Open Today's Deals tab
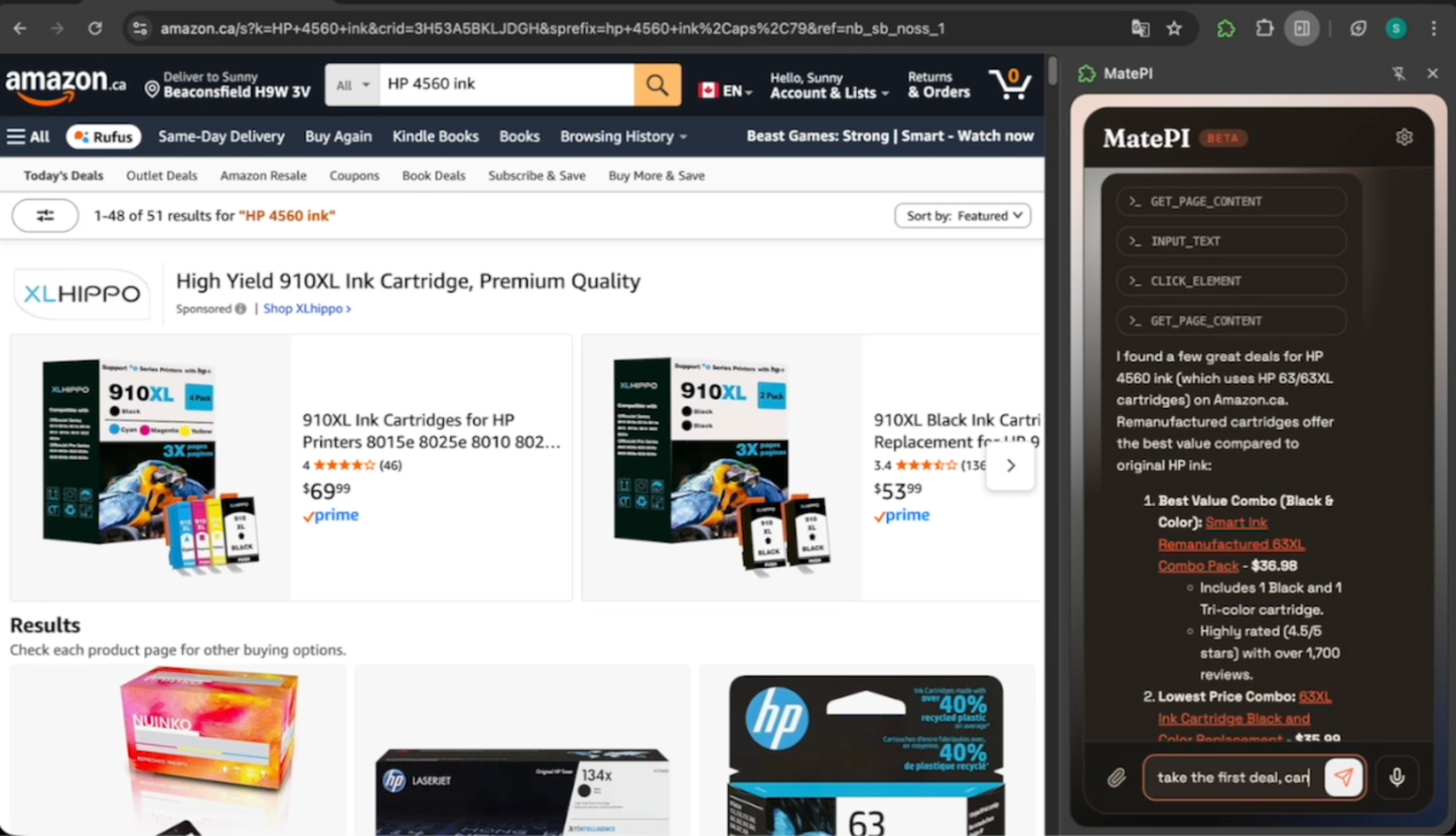Viewport: 1456px width, 836px height. click(64, 175)
